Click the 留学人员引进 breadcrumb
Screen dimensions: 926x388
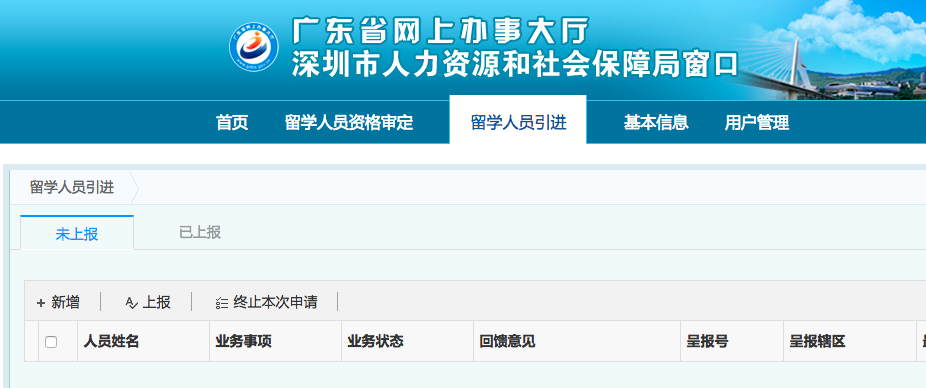pos(72,188)
